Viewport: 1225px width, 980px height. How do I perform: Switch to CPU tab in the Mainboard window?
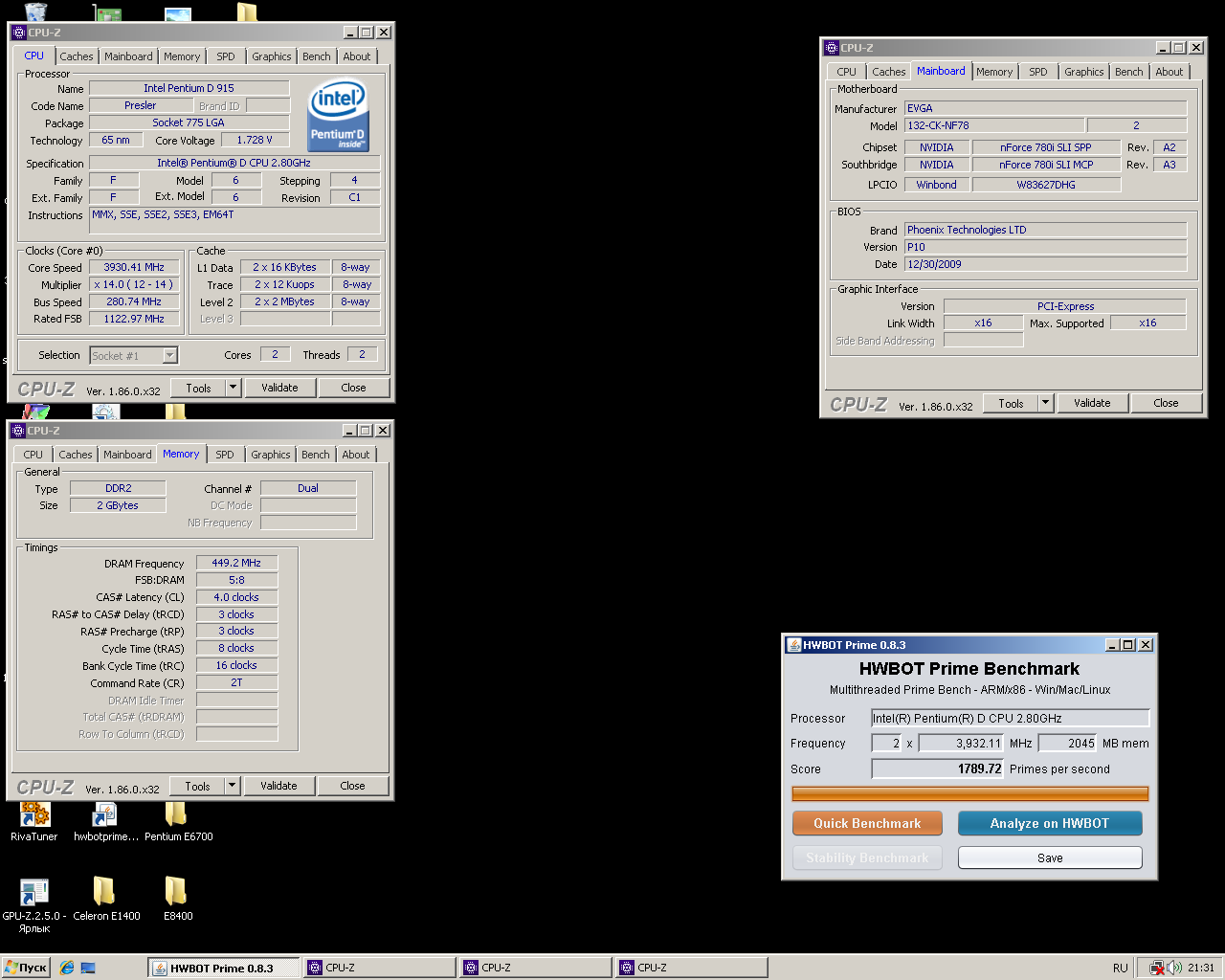847,72
